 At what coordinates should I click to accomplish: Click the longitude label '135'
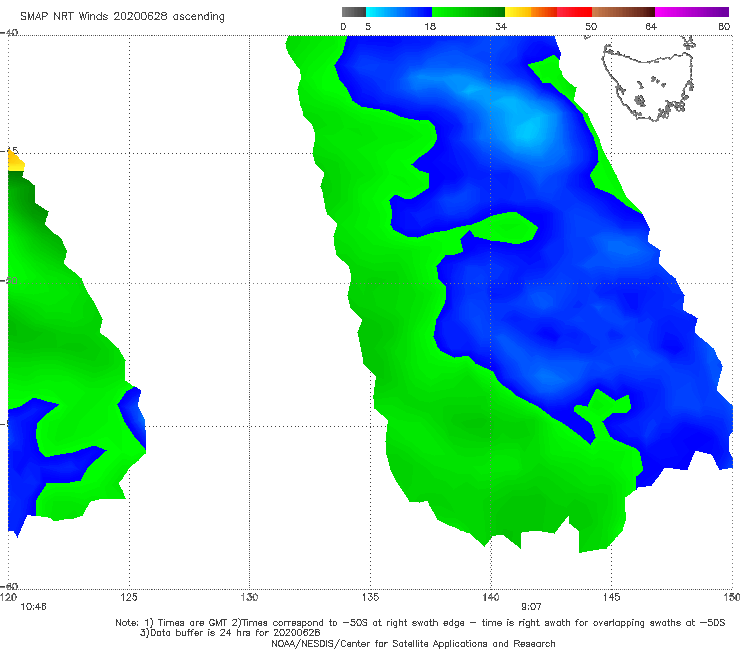370,598
